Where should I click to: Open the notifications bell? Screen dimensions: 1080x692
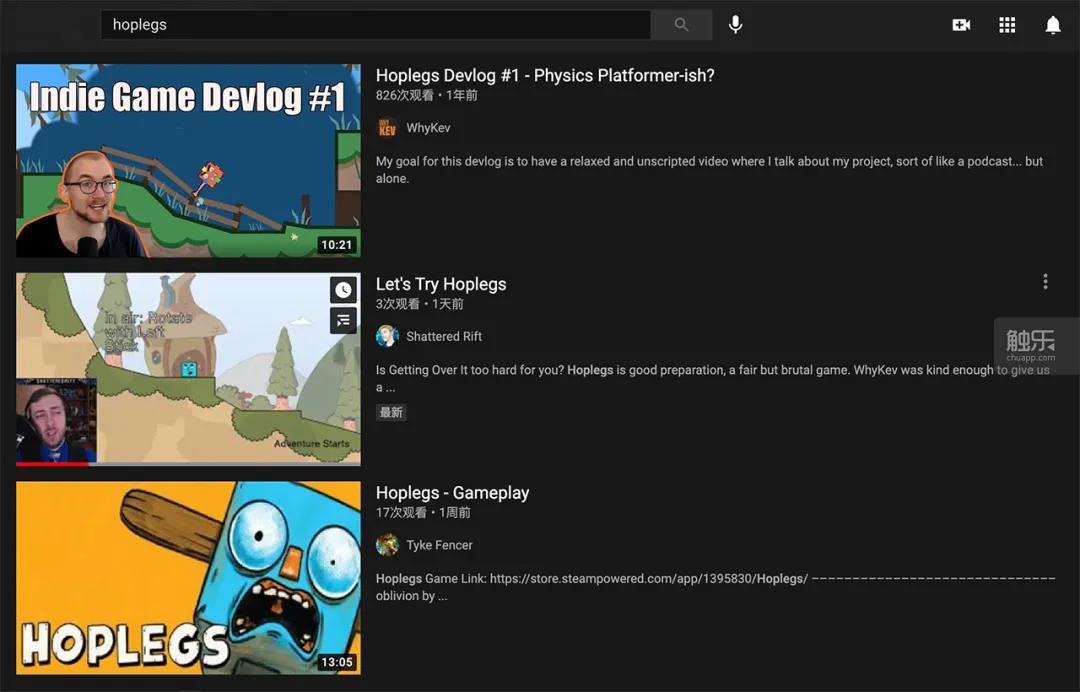point(1053,25)
